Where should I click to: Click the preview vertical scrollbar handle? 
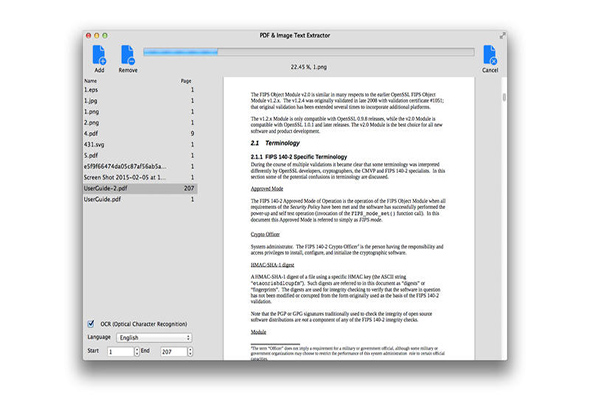click(504, 97)
